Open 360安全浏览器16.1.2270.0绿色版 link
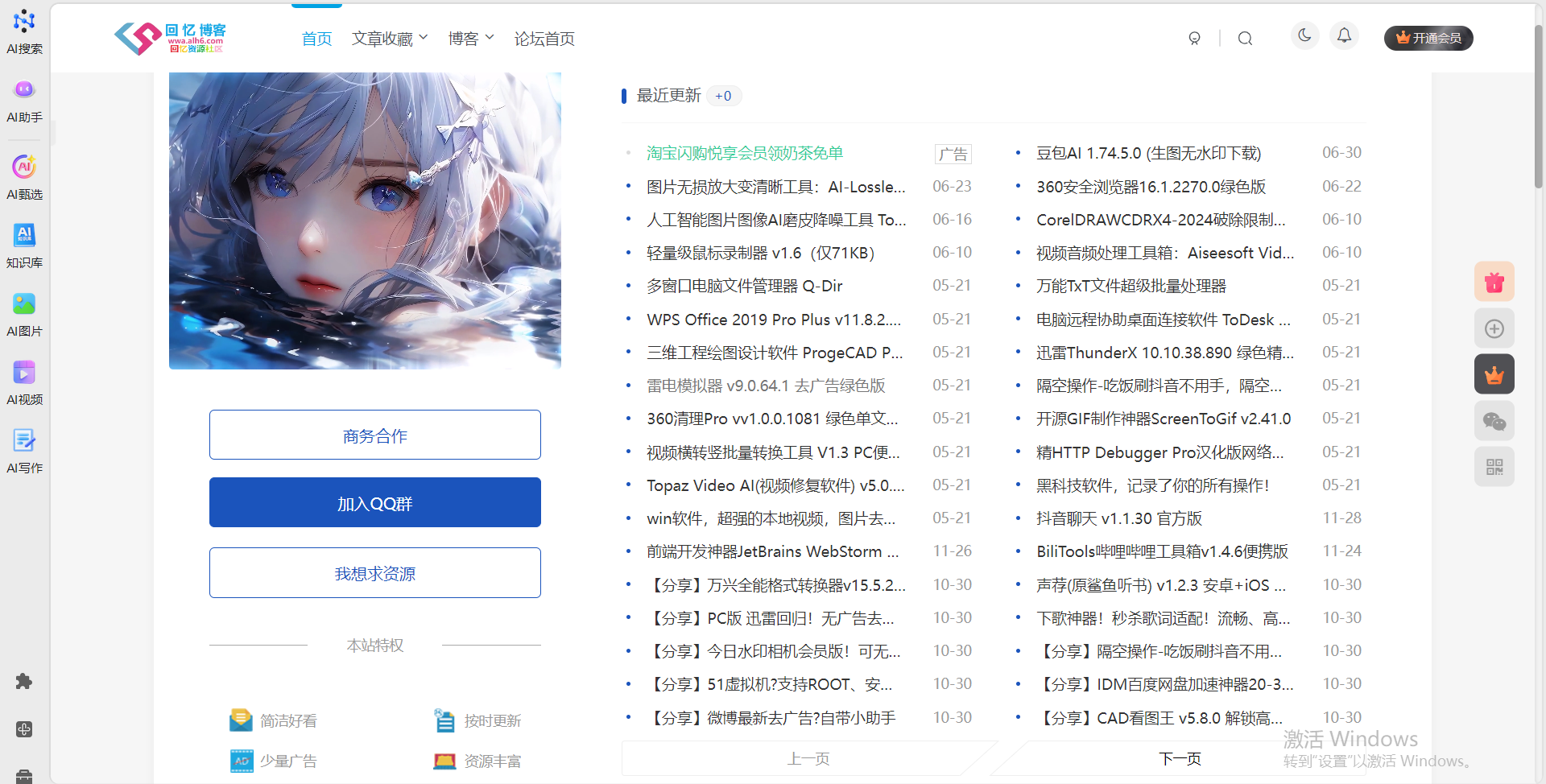Viewport: 1546px width, 784px height. click(1151, 187)
